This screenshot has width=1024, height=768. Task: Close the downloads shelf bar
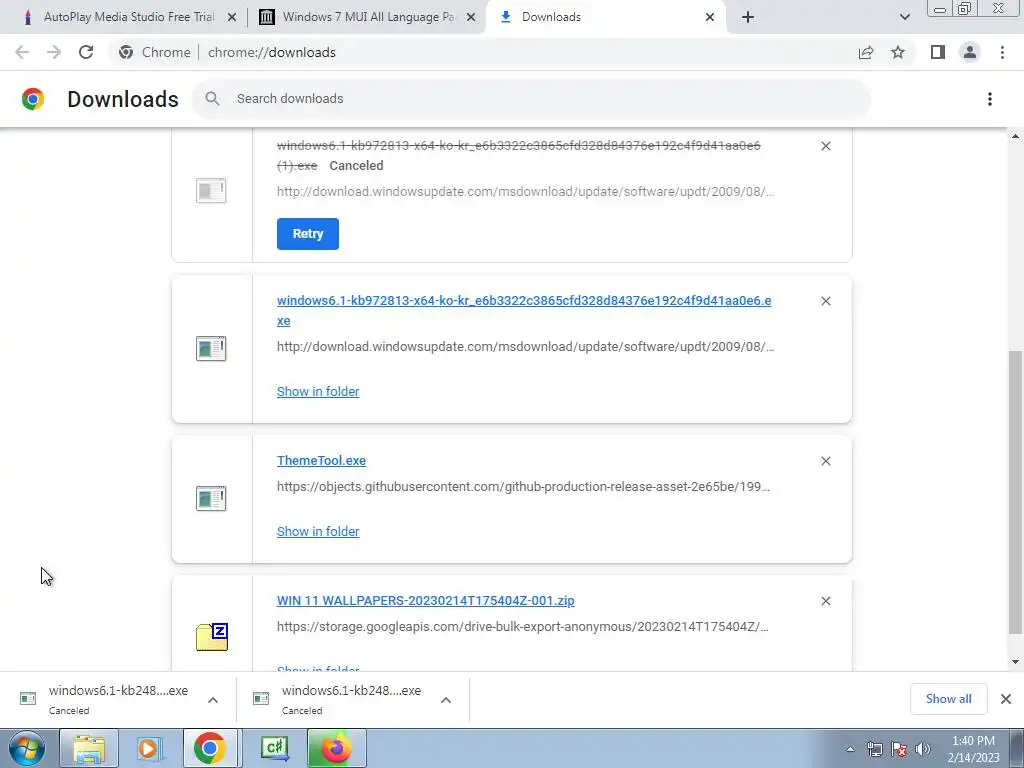(1006, 699)
